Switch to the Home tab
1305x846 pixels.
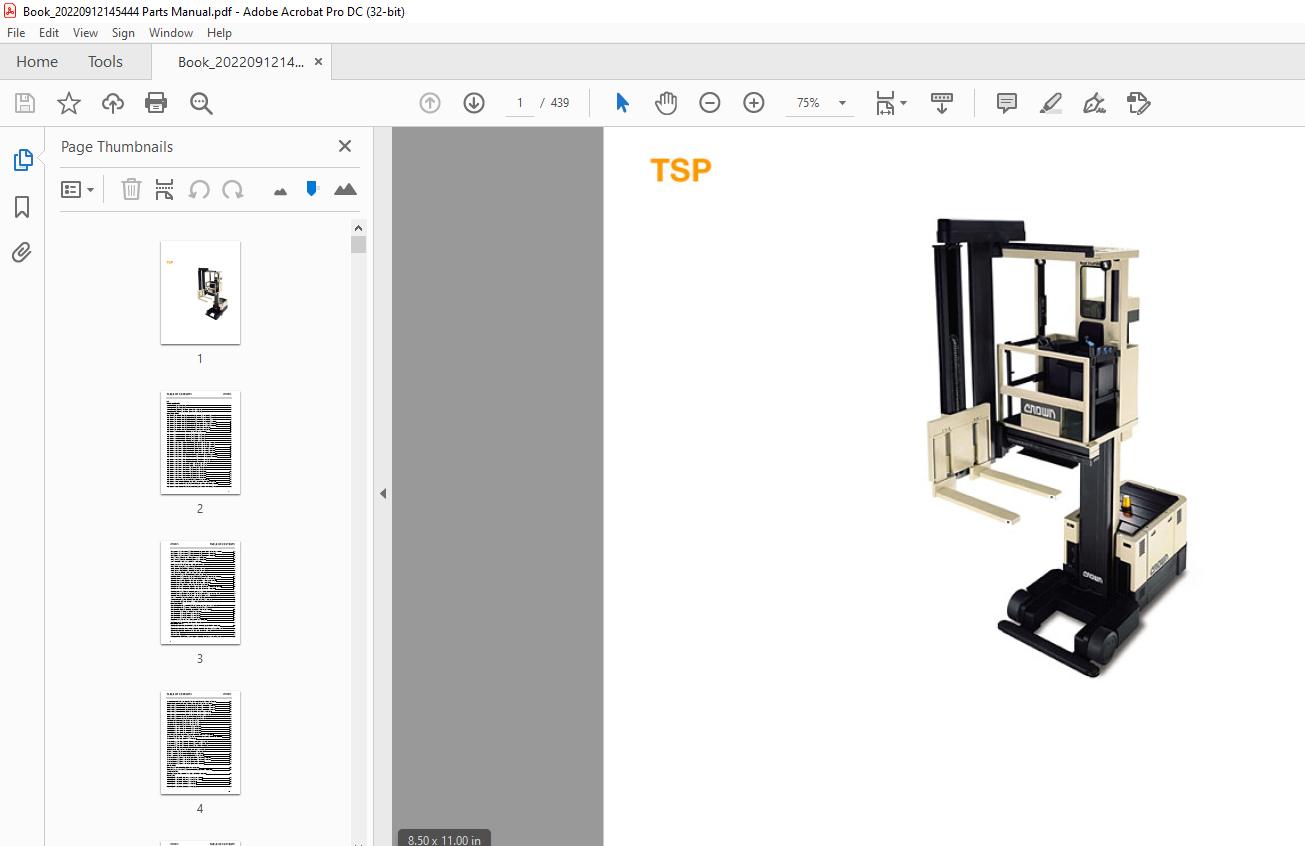pyautogui.click(x=37, y=62)
